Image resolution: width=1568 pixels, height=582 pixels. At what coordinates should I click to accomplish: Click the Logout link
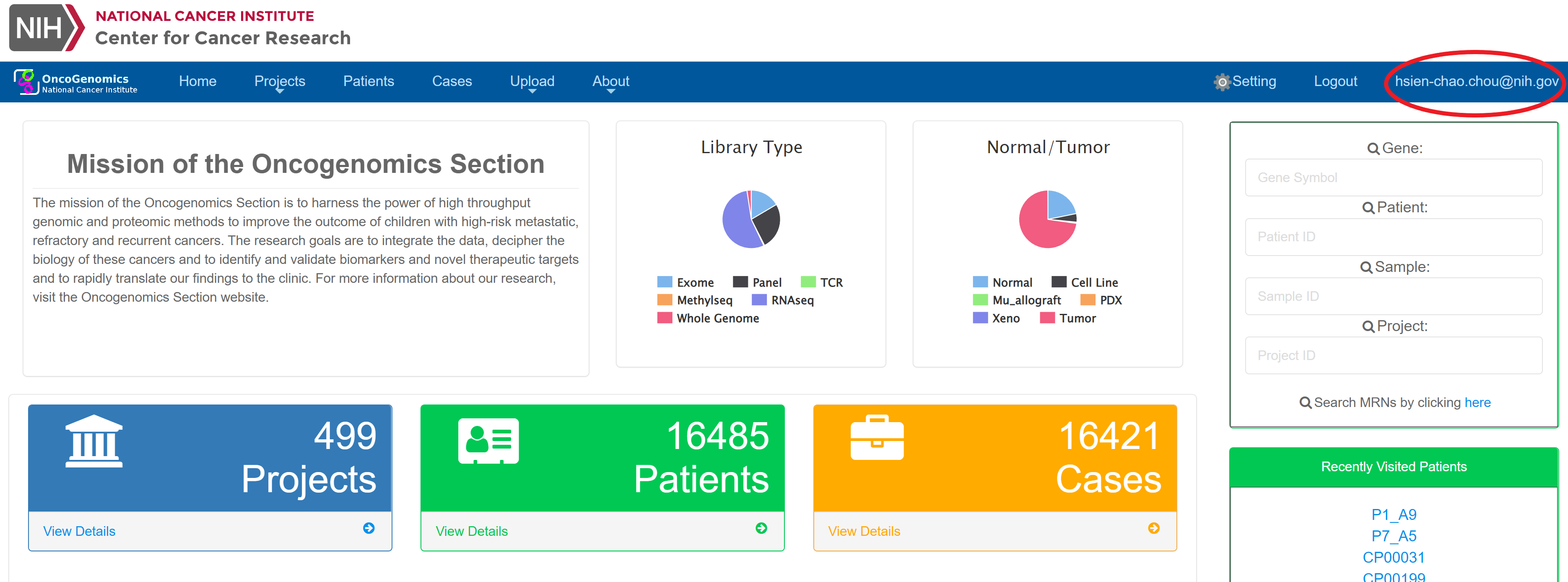(x=1335, y=82)
